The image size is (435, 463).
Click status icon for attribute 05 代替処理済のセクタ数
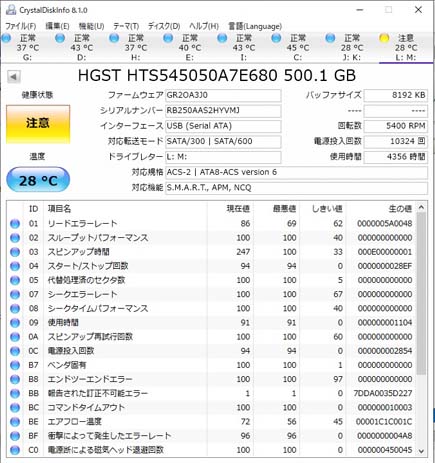pyautogui.click(x=15, y=280)
